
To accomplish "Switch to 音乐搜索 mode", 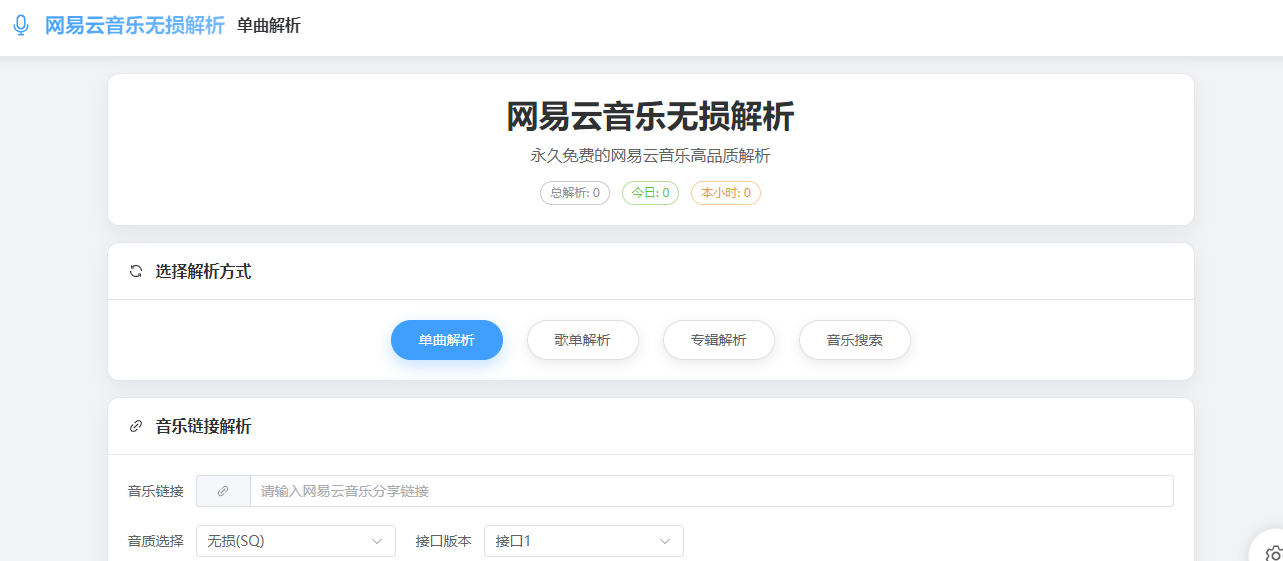I will click(x=855, y=340).
